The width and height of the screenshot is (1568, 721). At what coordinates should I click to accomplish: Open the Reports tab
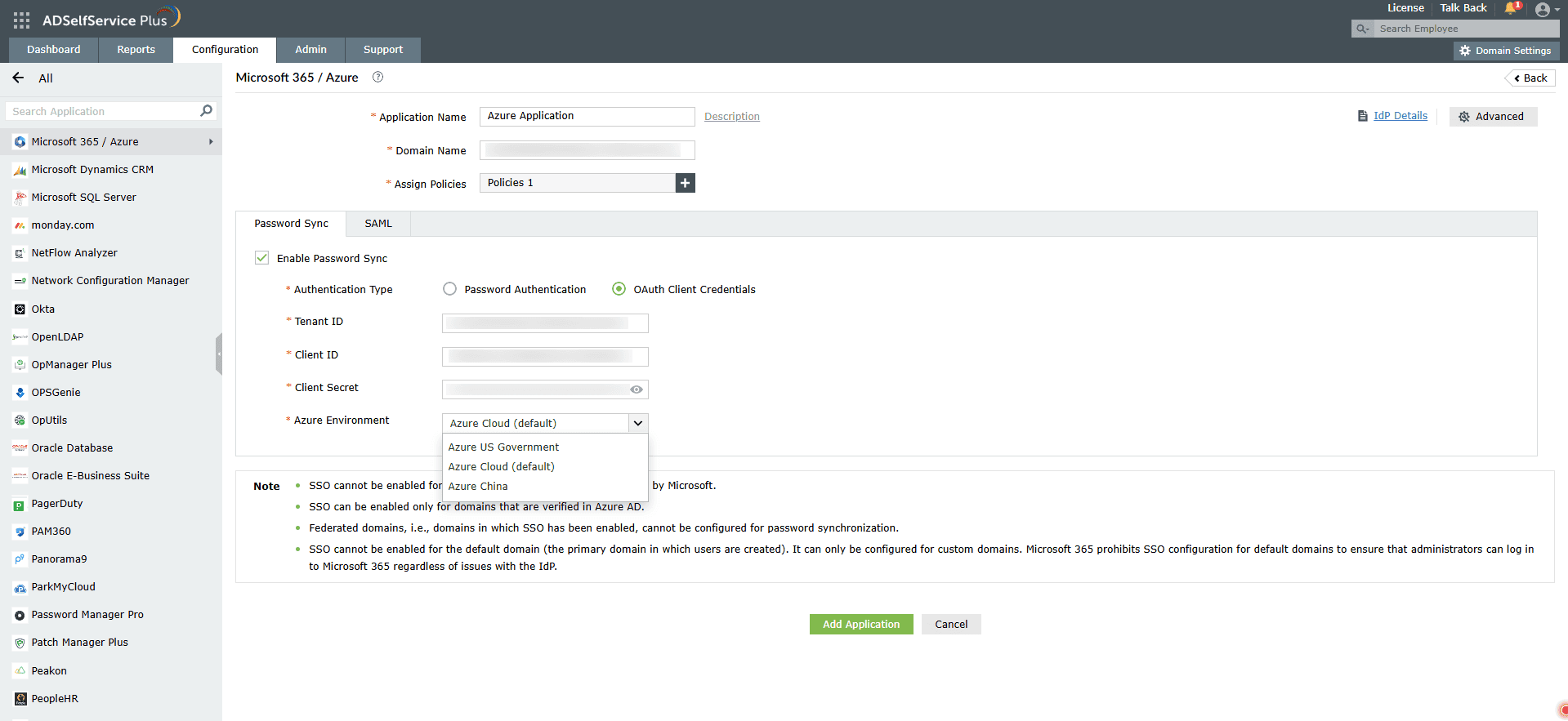[x=136, y=50]
